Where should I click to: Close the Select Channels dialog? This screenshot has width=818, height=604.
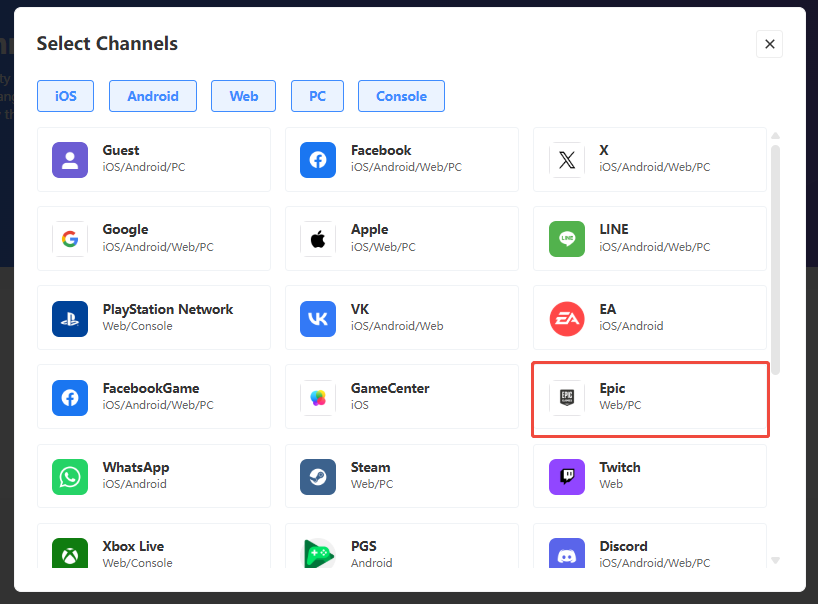[769, 44]
